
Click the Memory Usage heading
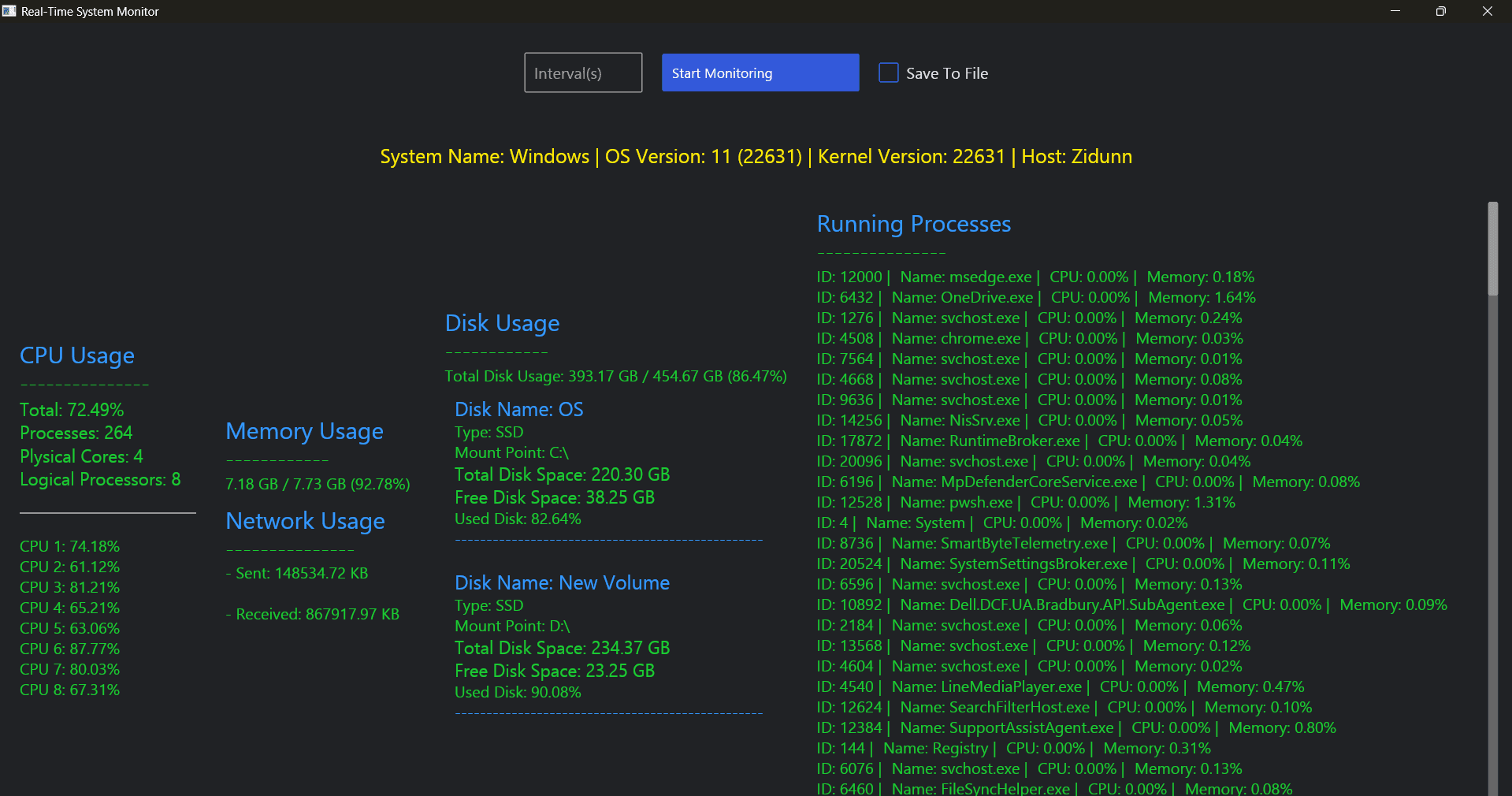[304, 431]
